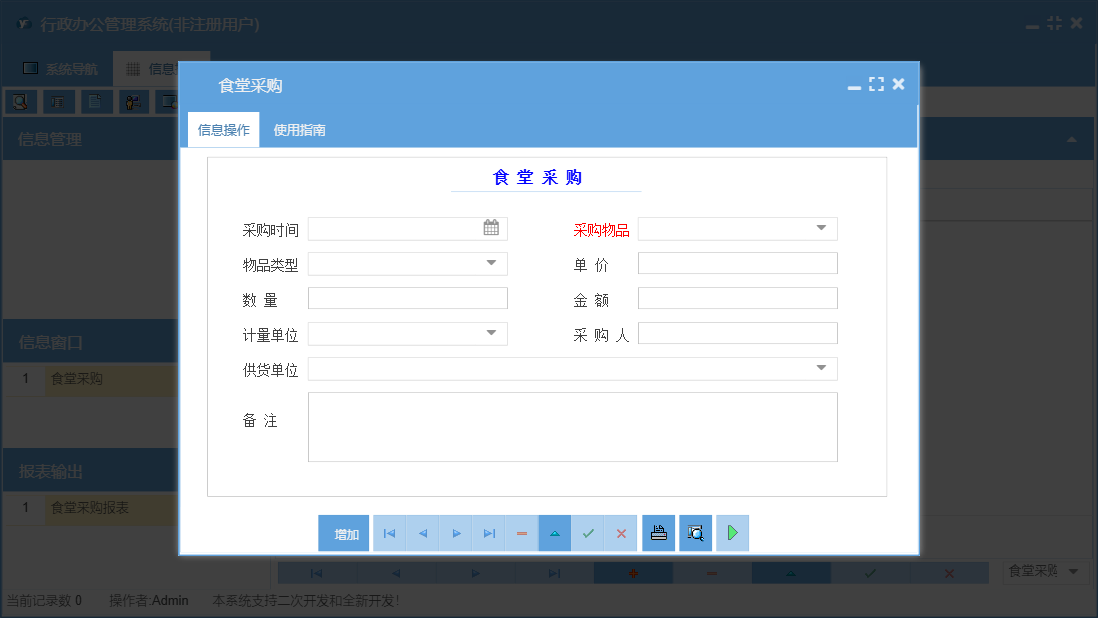Click the edit up-triangle icon in dialog toolbar
1098x618 pixels.
click(555, 533)
